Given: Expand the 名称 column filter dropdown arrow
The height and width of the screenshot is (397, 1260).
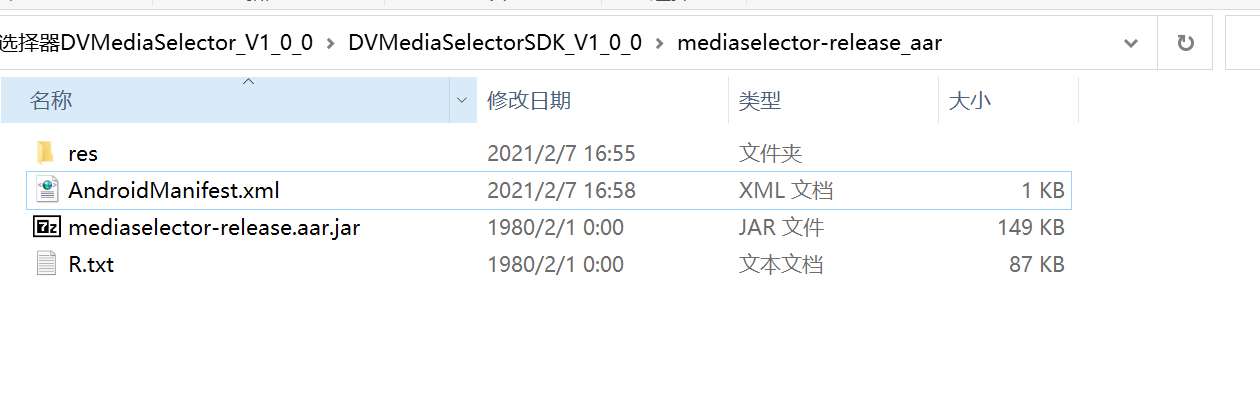Looking at the screenshot, I should (462, 100).
